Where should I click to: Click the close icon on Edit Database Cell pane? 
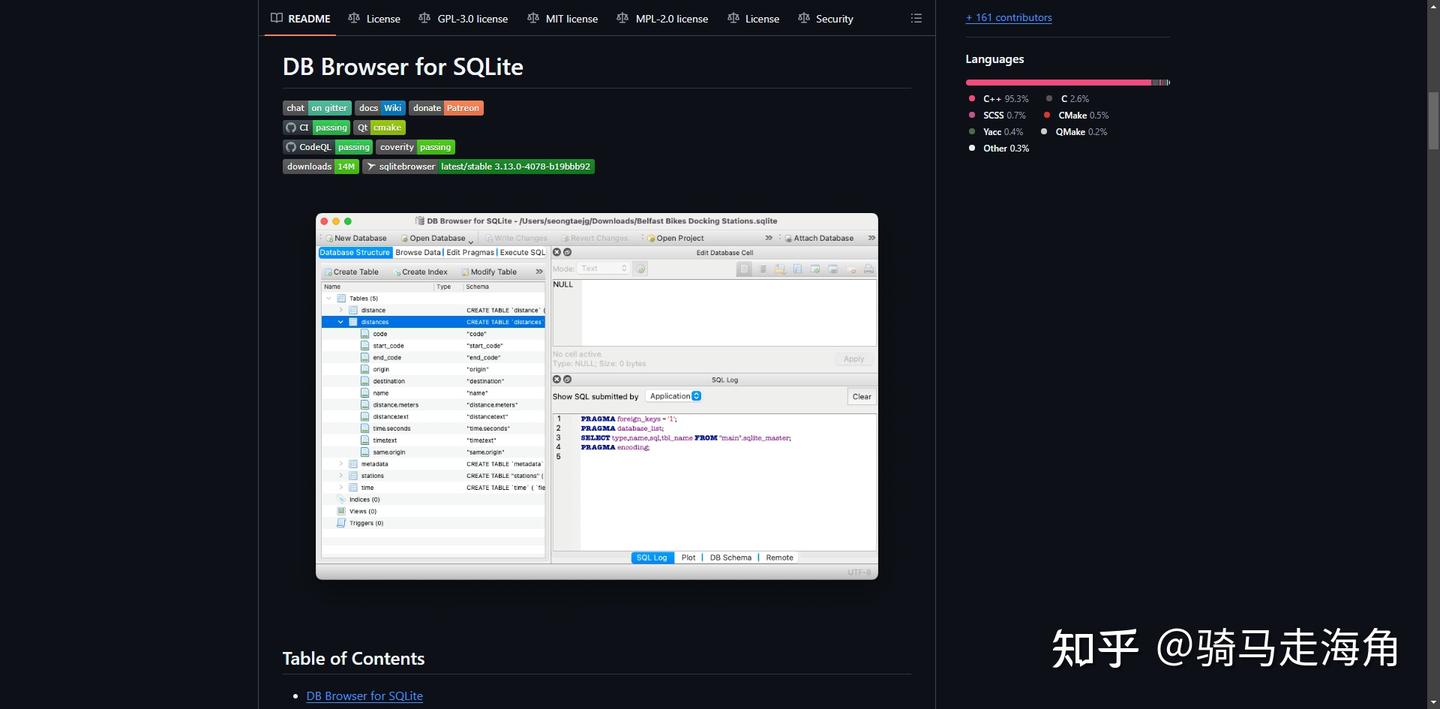pos(557,252)
